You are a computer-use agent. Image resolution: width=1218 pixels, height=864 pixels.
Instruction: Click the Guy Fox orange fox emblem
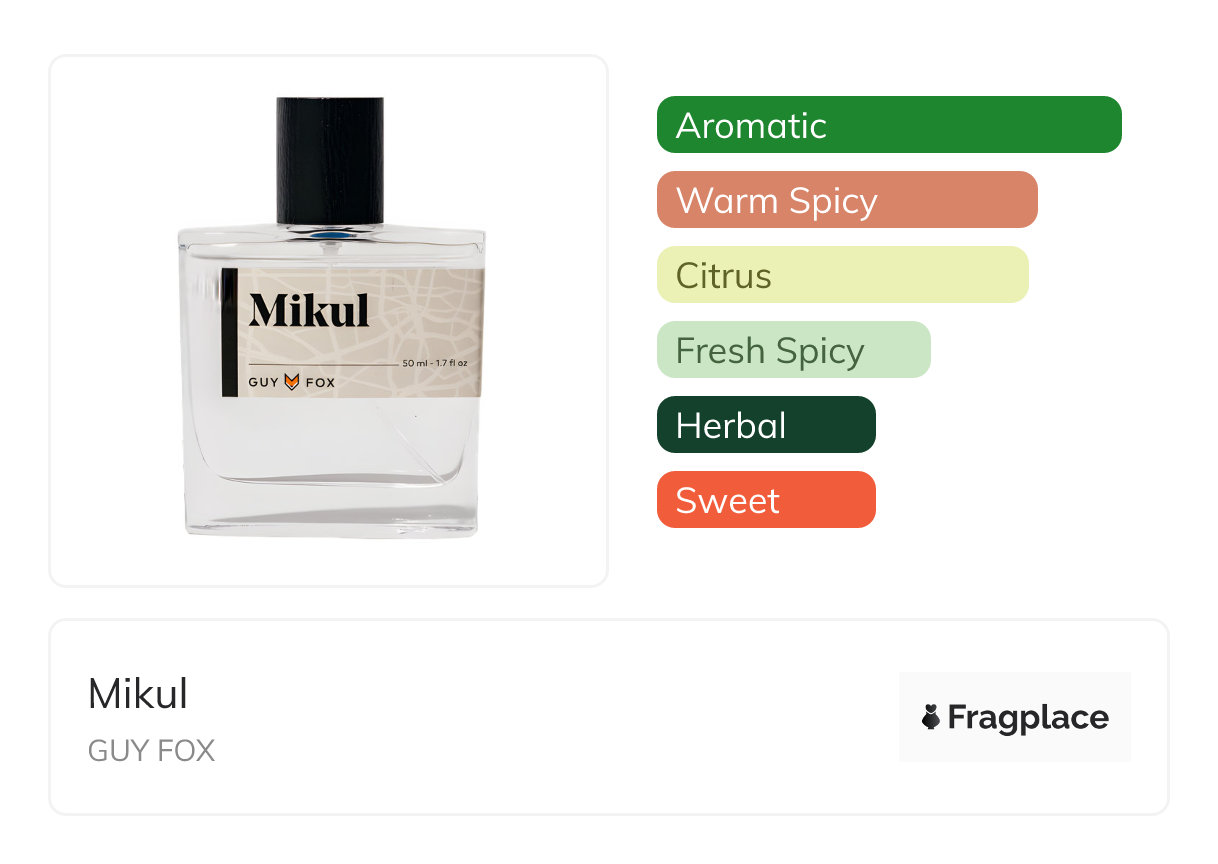coord(292,381)
